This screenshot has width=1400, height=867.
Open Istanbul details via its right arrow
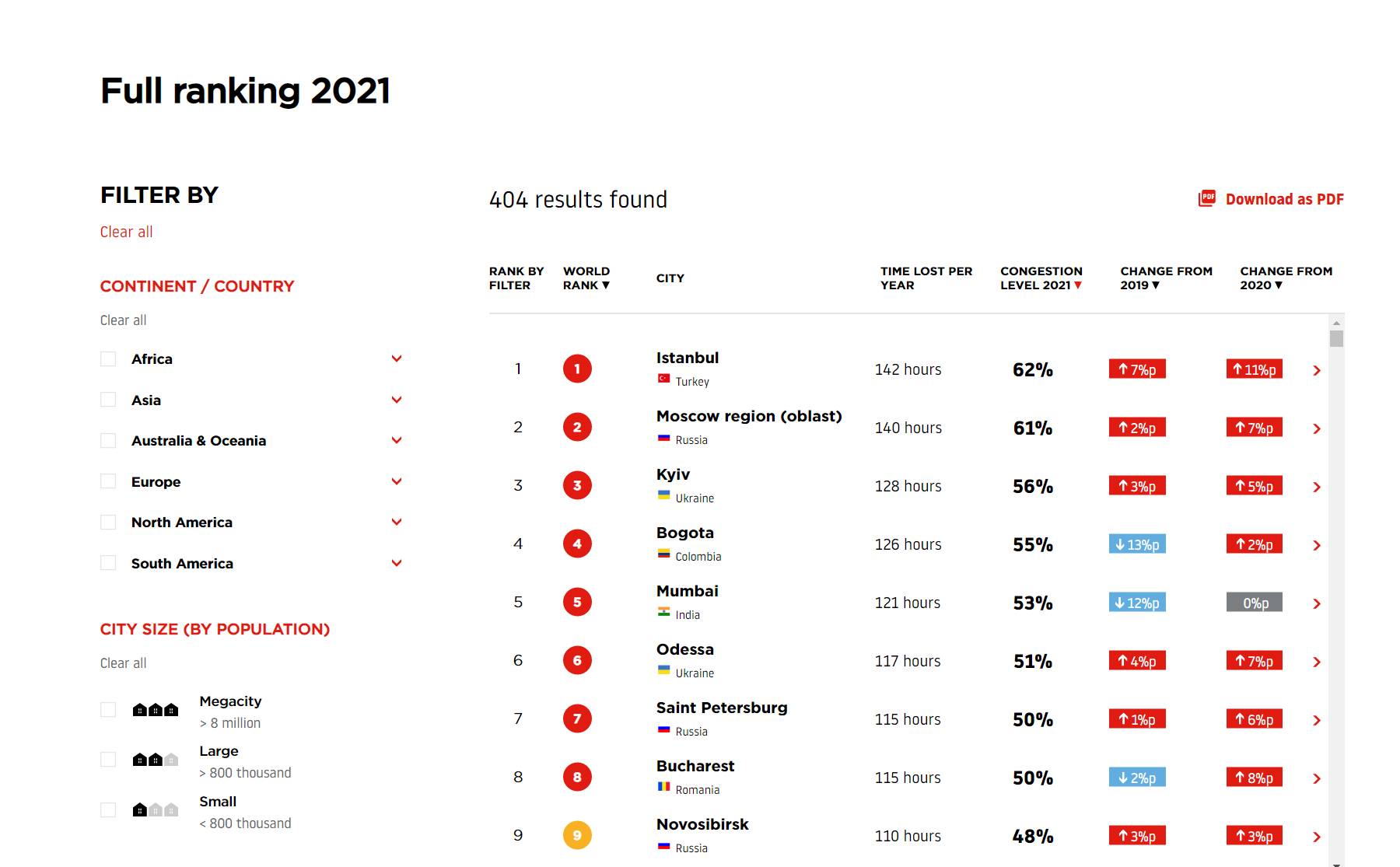pos(1317,371)
